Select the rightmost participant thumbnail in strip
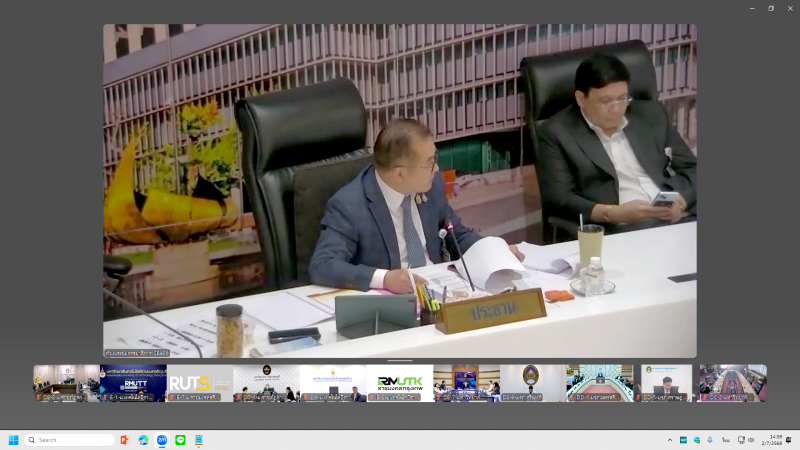This screenshot has height=450, width=800. 733,383
